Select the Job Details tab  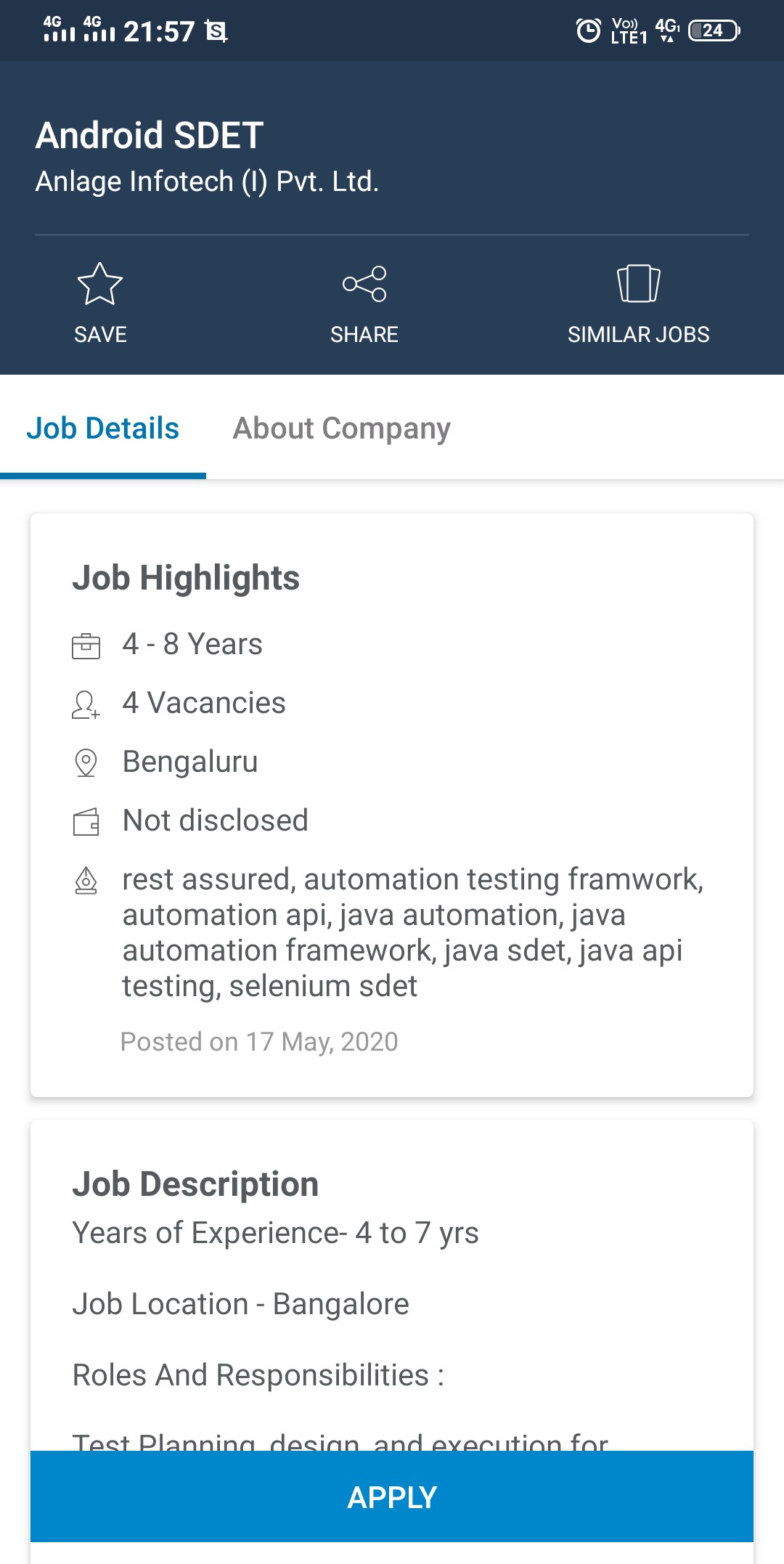point(102,428)
